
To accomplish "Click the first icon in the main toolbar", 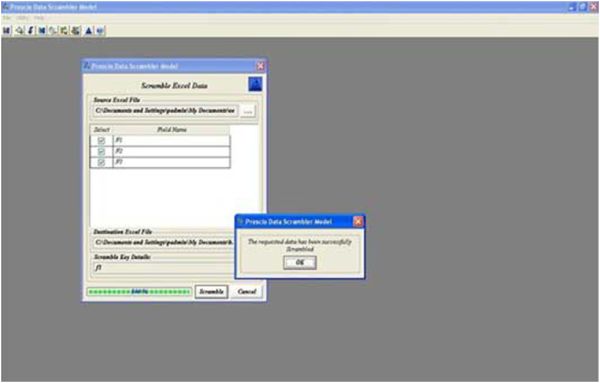I will point(7,31).
